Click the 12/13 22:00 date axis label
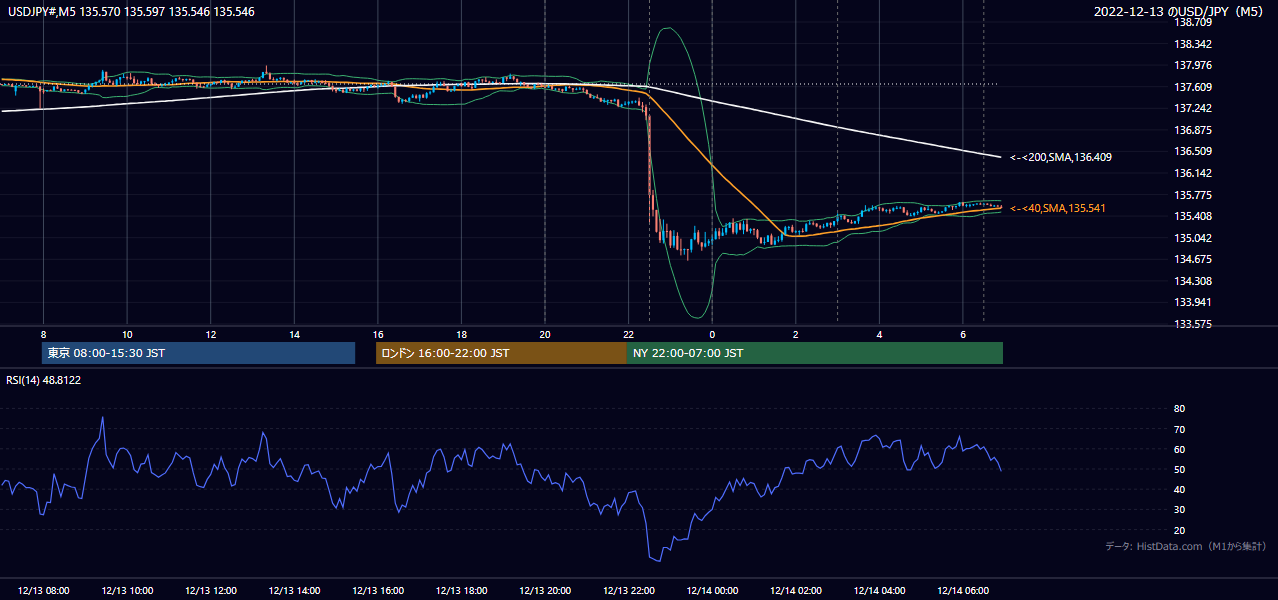This screenshot has width=1278, height=600. 628,591
